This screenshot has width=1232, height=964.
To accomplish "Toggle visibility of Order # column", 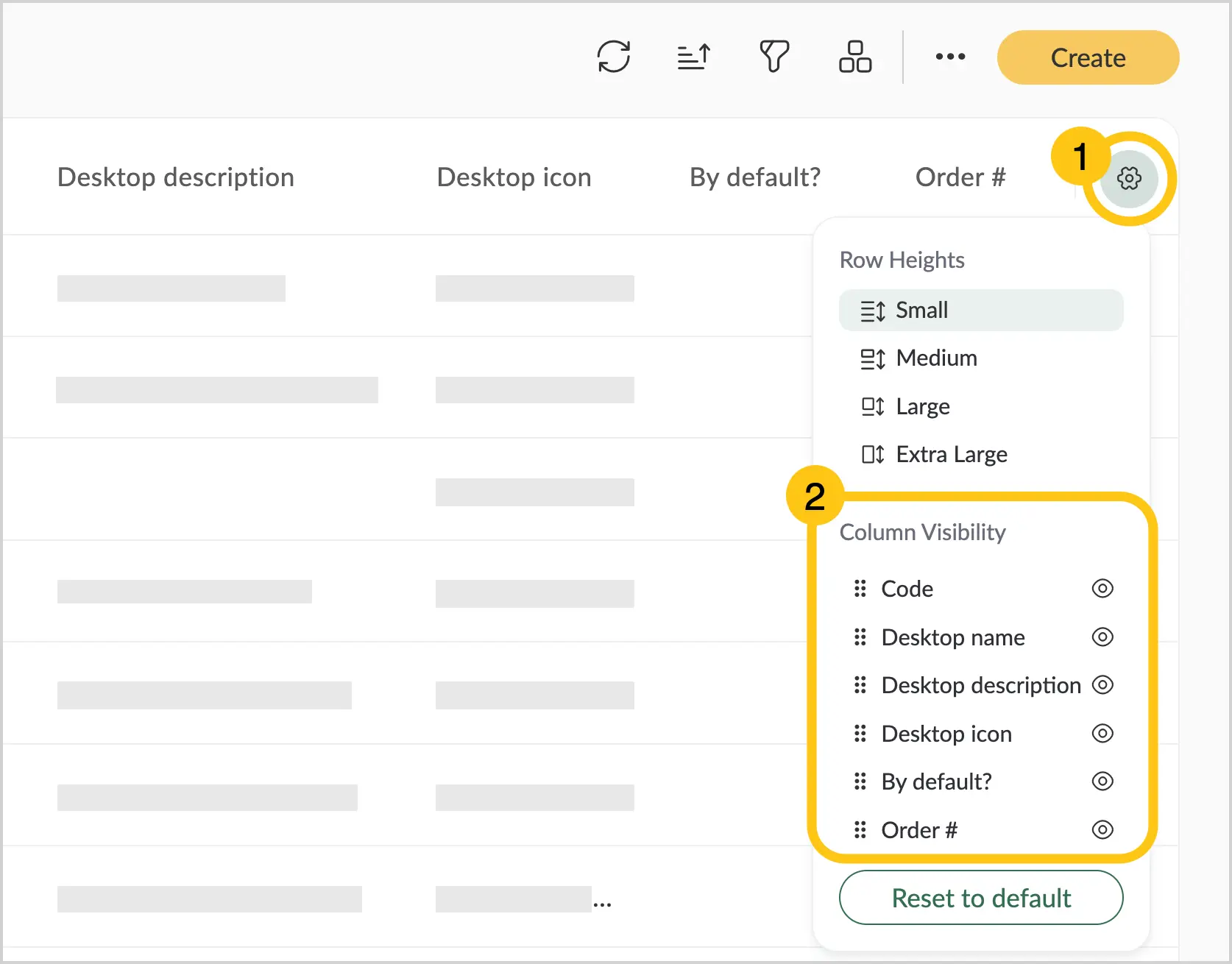I will coord(1102,830).
